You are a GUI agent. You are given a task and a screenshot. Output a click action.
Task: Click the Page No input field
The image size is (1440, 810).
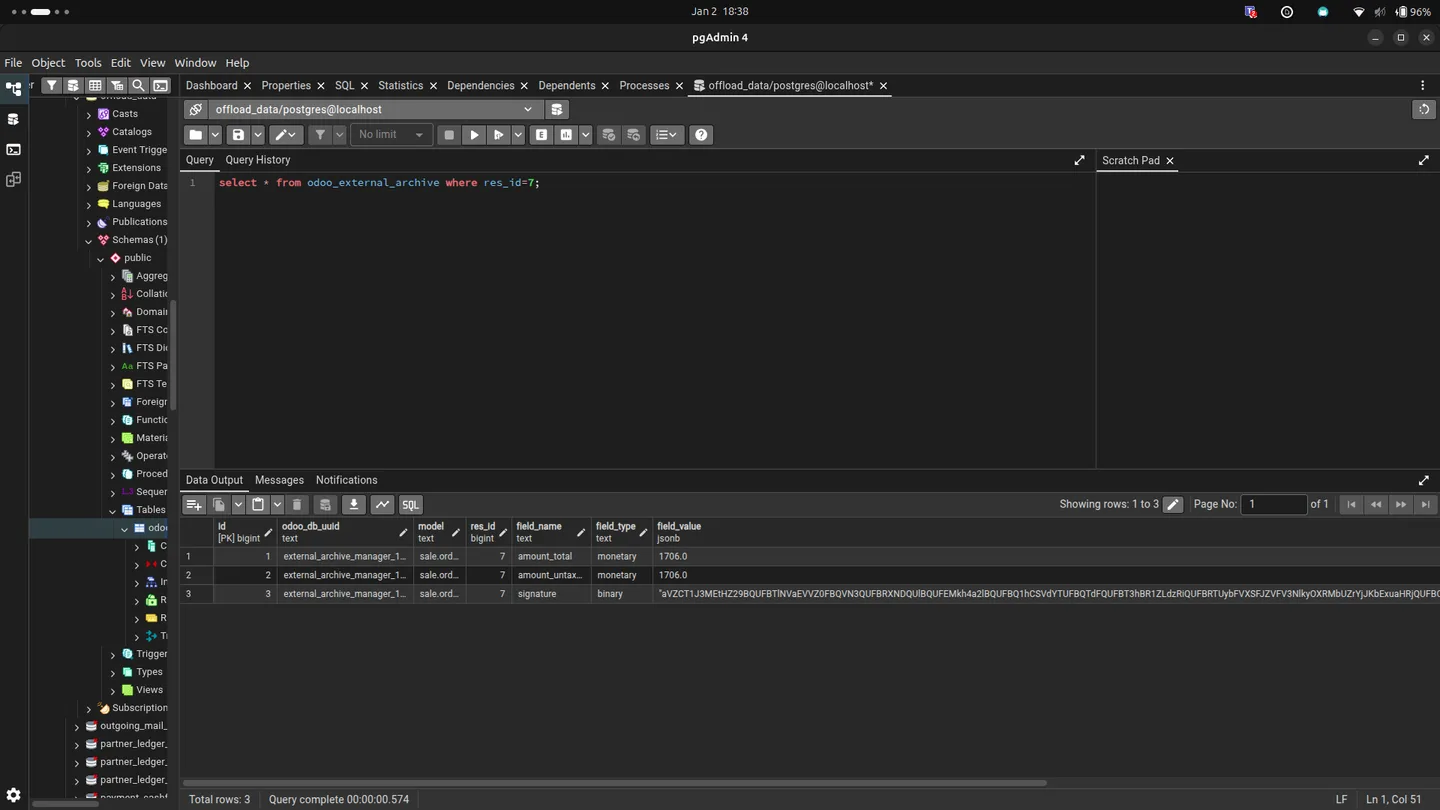pos(1274,505)
